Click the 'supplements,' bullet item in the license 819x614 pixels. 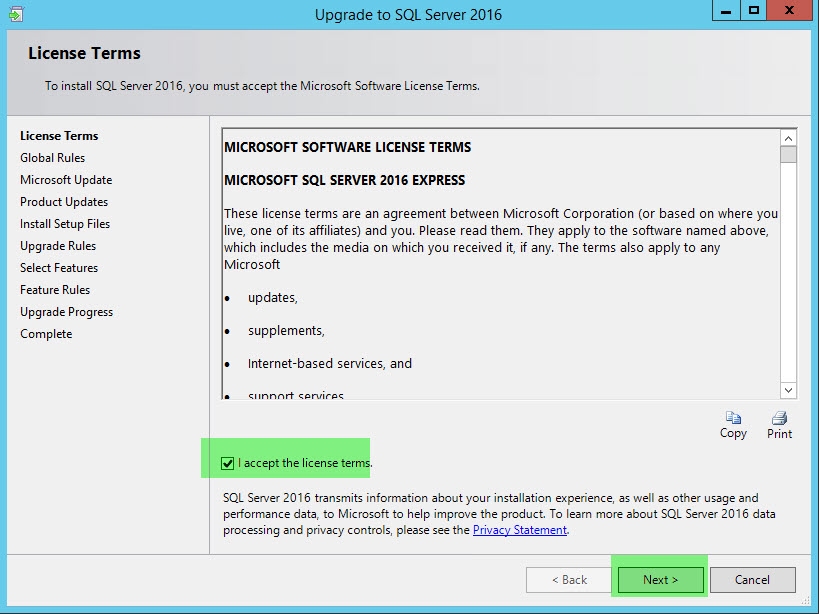pyautogui.click(x=286, y=330)
